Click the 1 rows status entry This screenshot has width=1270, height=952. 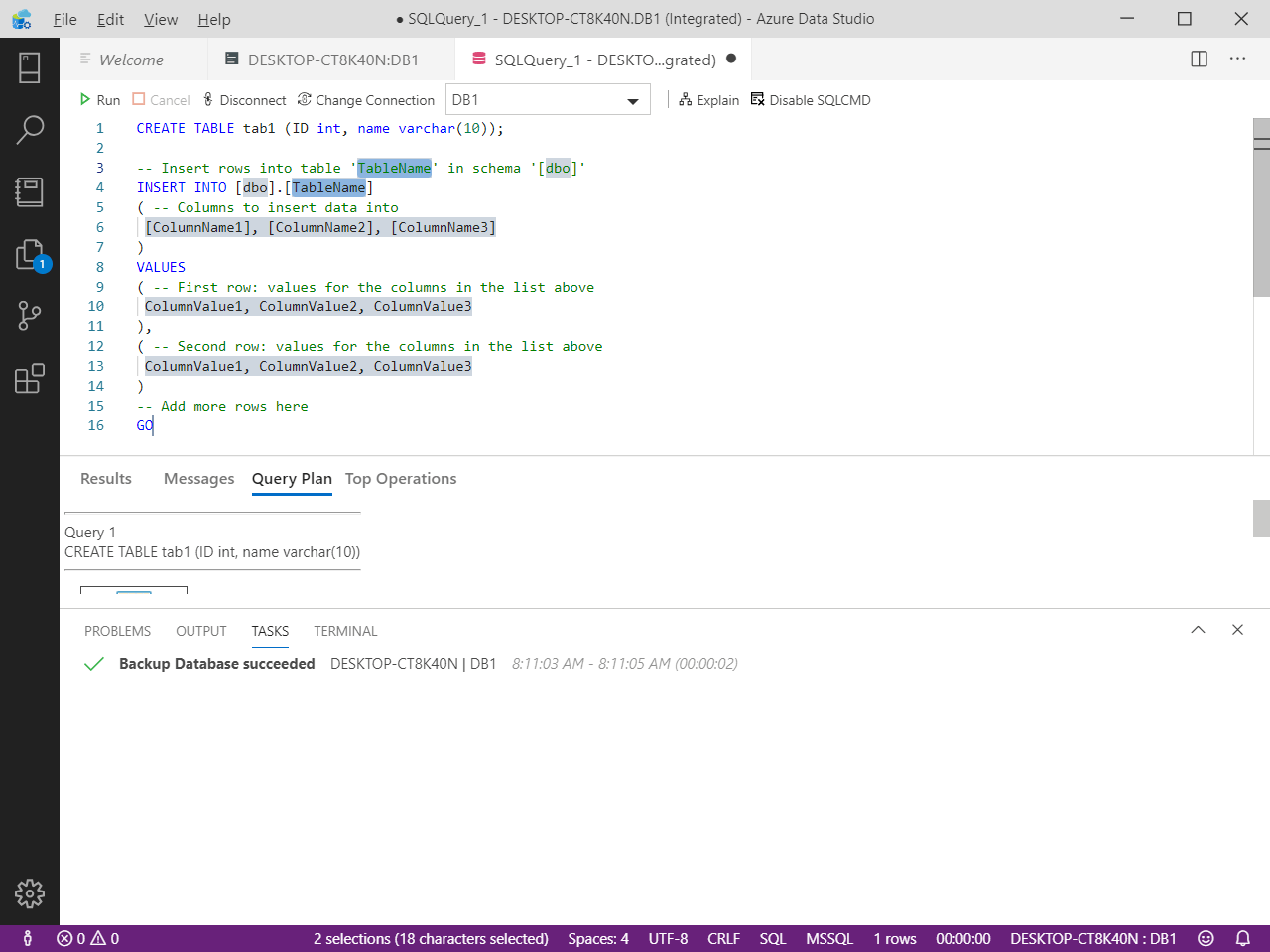pyautogui.click(x=895, y=938)
